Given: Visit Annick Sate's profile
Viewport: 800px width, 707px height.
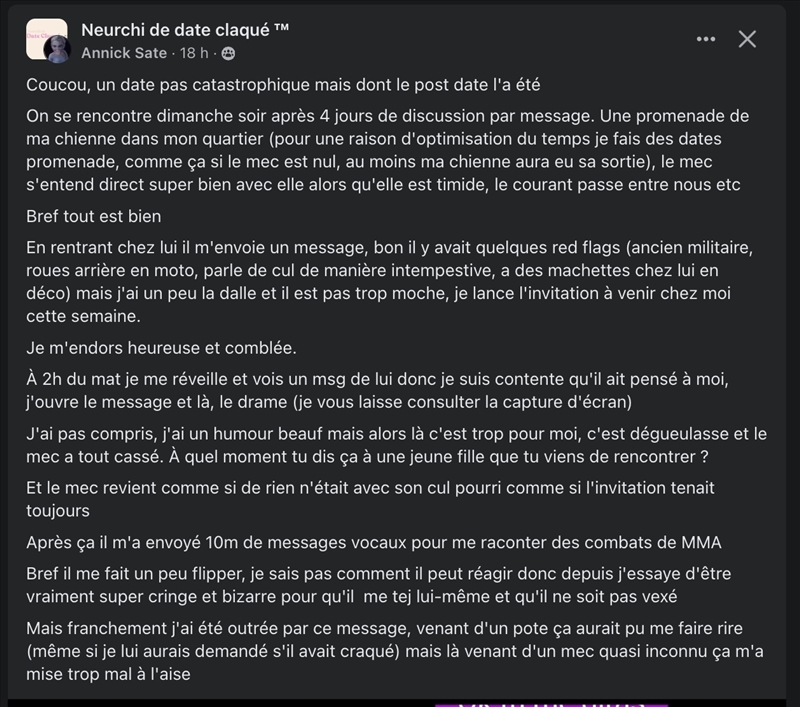Looking at the screenshot, I should click(x=124, y=53).
